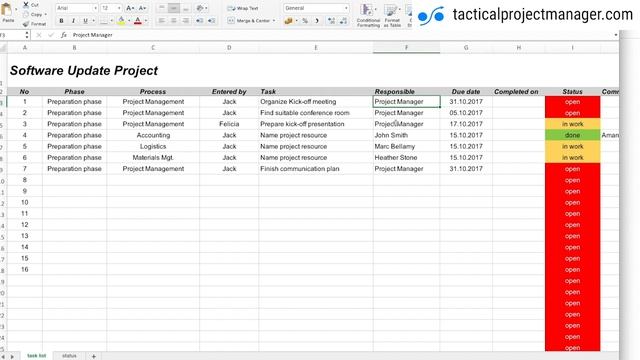Screen dimensions: 640x360
Task: Increase font size with the larger A icon
Action: click(x=130, y=8)
